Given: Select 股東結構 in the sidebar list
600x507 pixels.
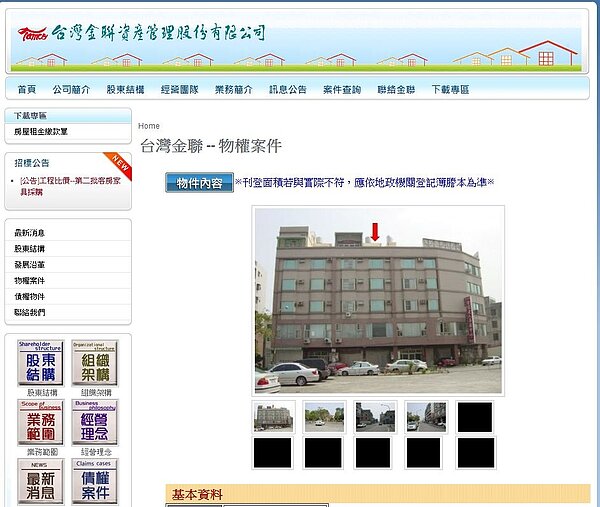Looking at the screenshot, I should 29,249.
